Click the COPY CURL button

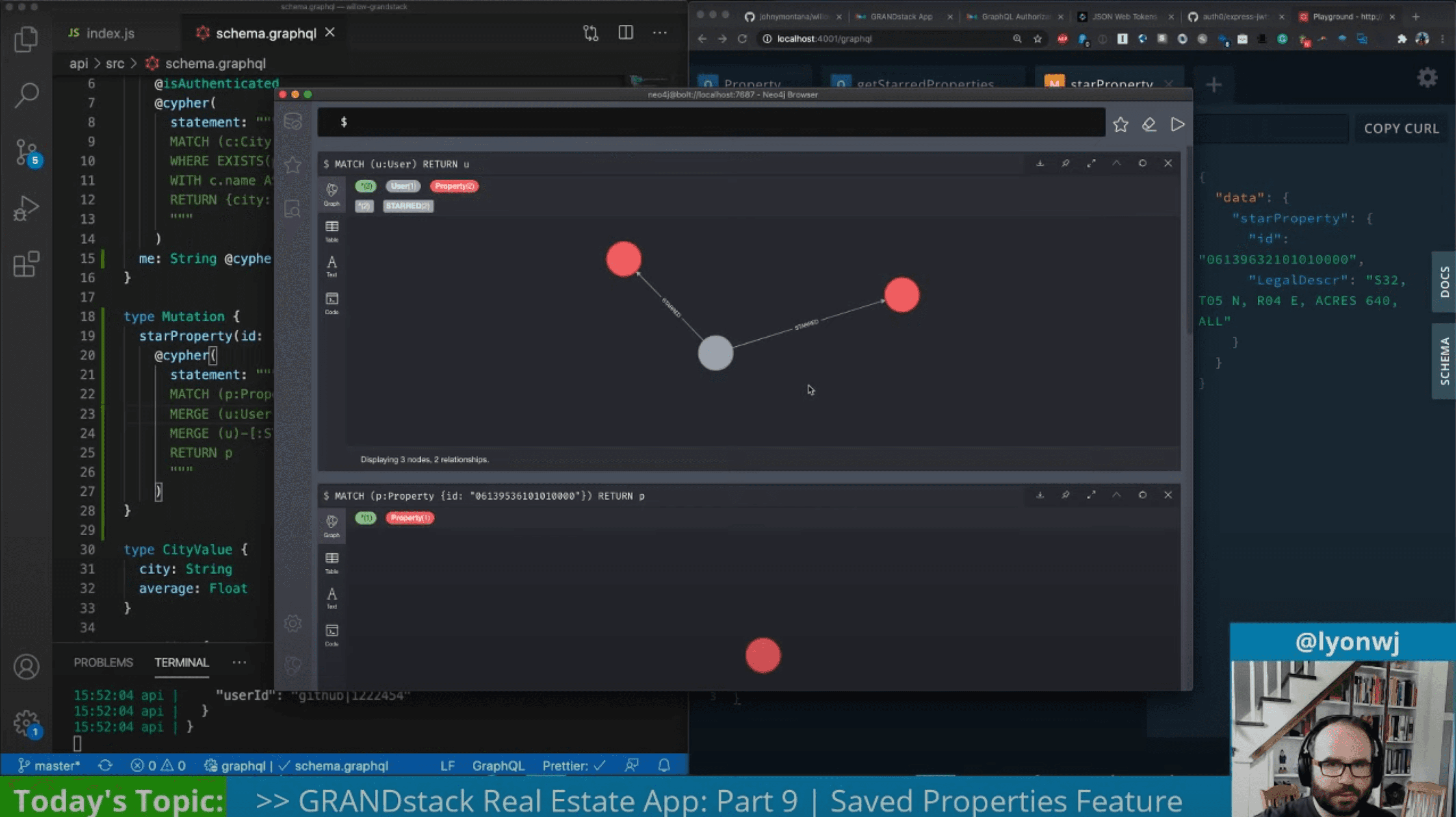click(x=1401, y=128)
